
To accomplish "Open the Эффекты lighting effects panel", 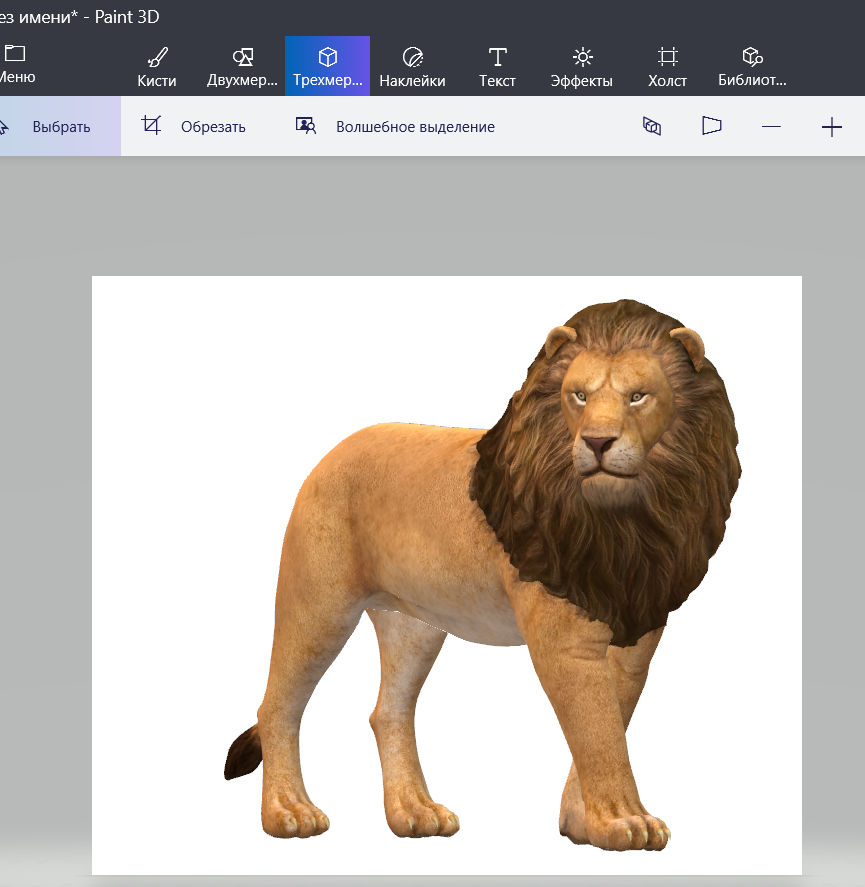I will (x=582, y=66).
